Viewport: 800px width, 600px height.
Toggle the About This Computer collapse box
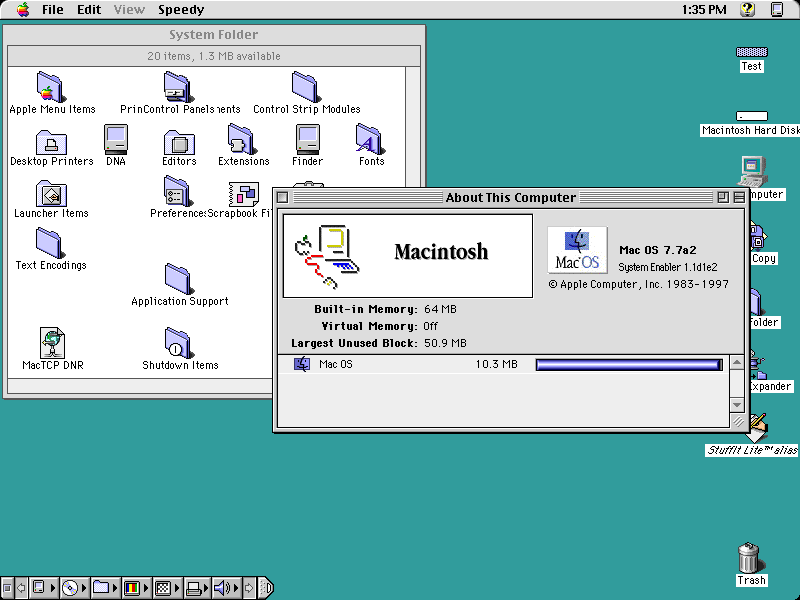point(739,197)
